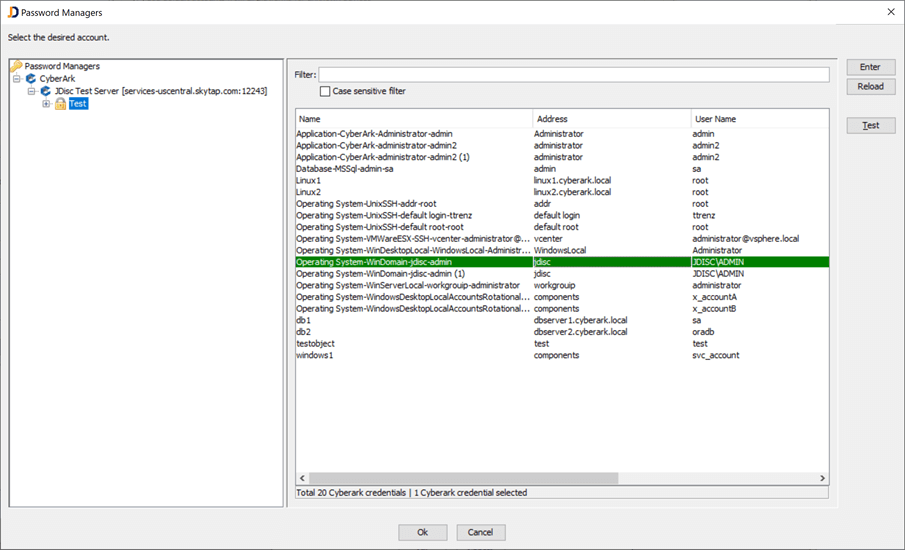Click user name administrator@vsphere.local

coord(746,239)
